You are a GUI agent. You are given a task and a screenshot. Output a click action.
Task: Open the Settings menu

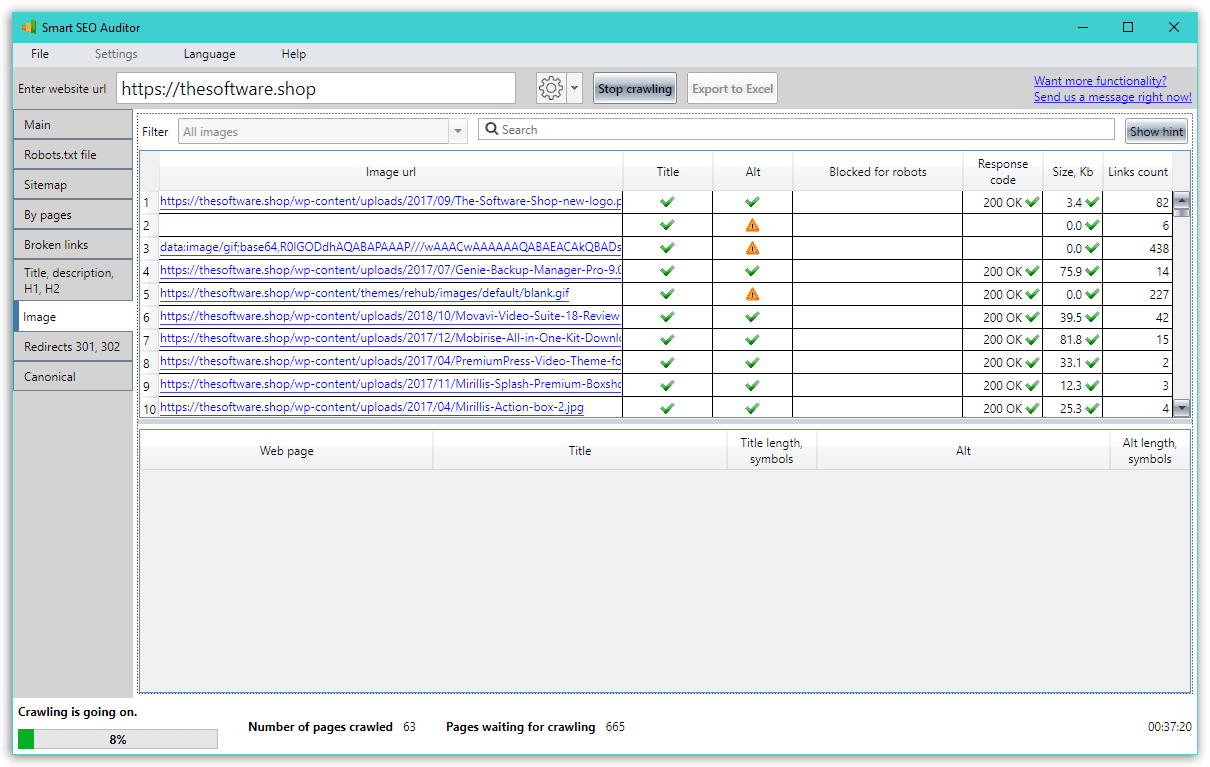click(x=115, y=54)
